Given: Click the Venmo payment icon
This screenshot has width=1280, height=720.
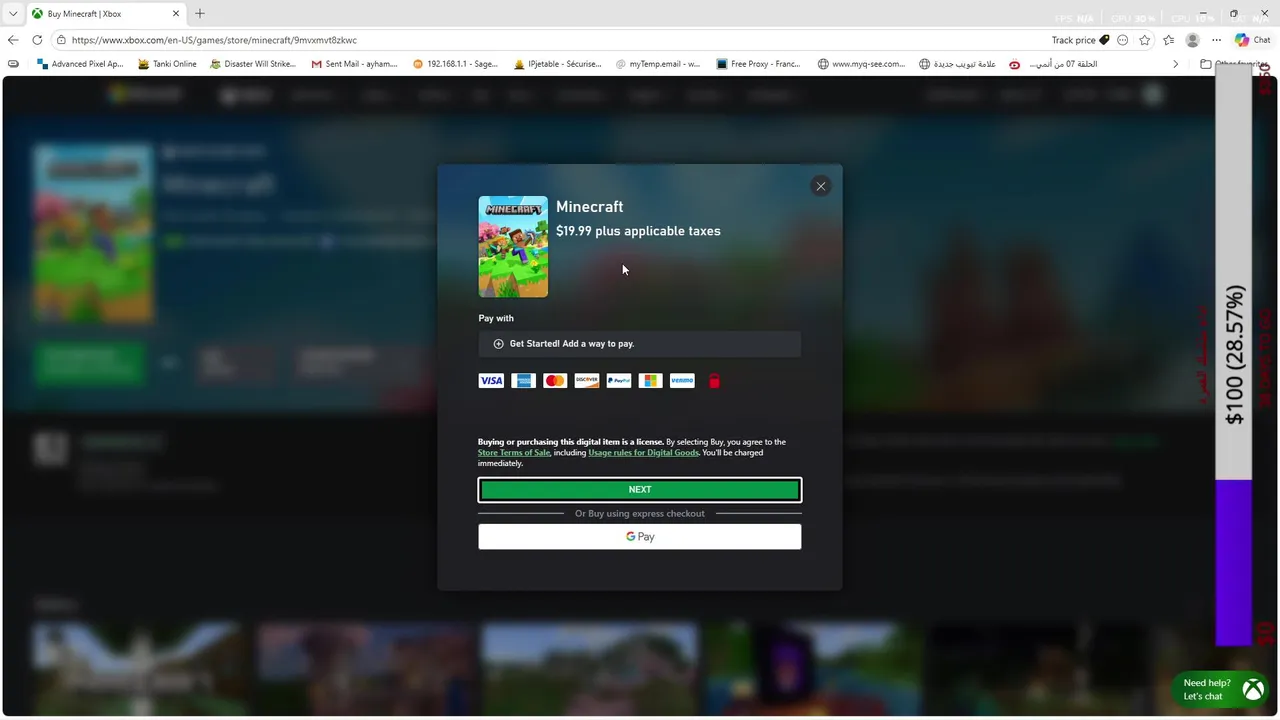Looking at the screenshot, I should (682, 381).
